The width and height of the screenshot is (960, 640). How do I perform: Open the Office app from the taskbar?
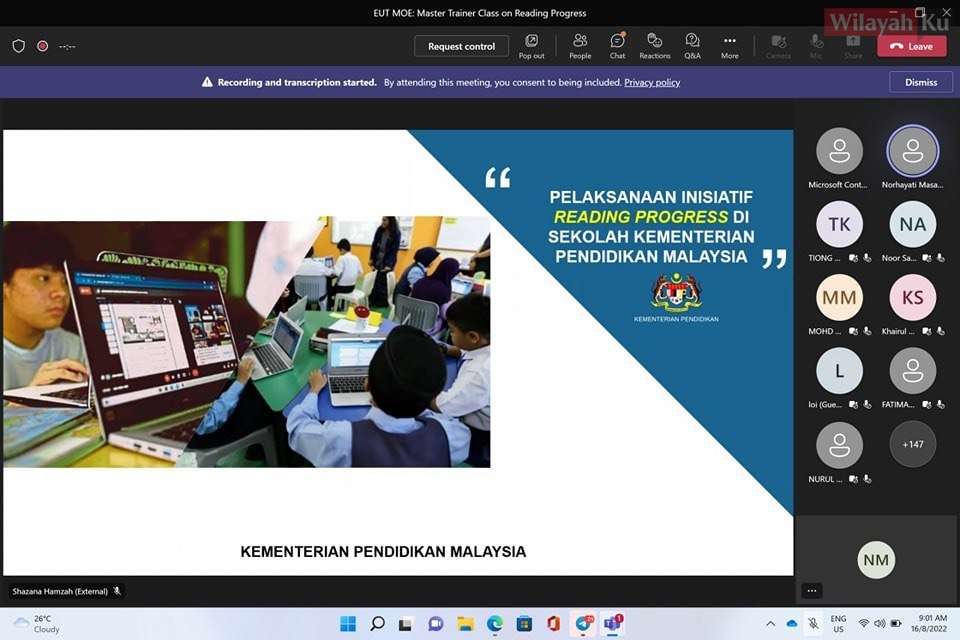click(x=553, y=623)
